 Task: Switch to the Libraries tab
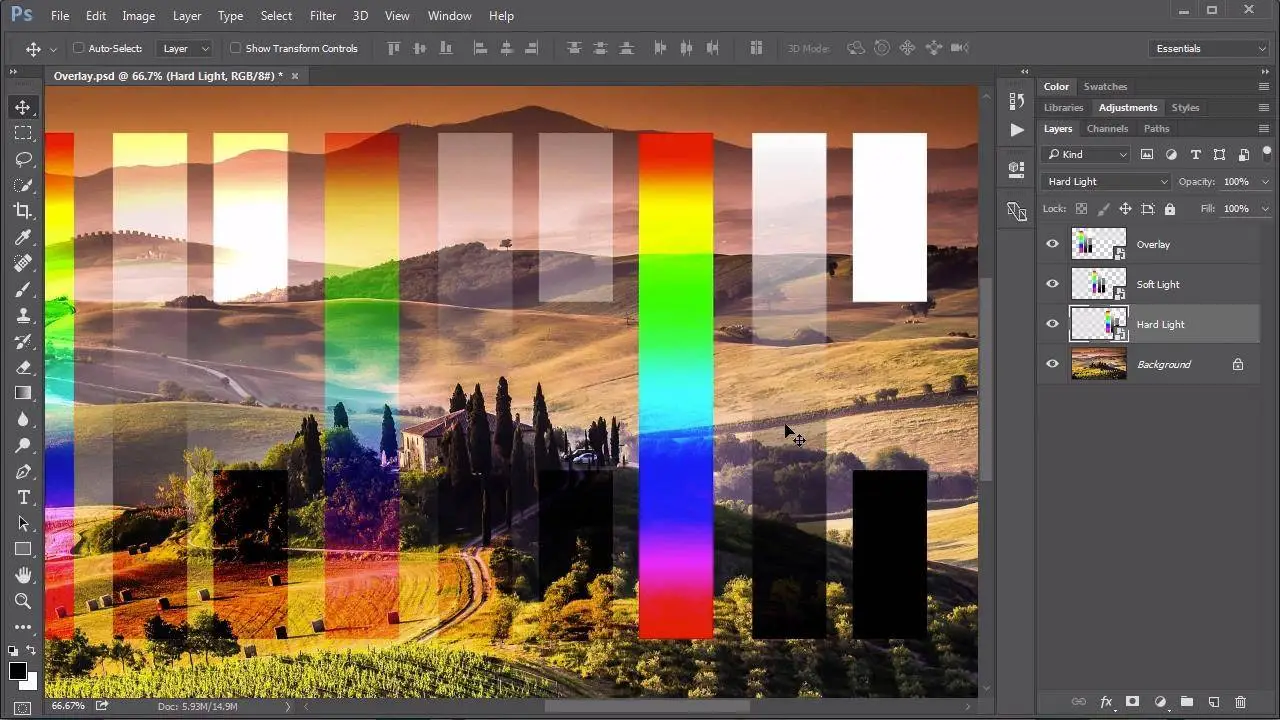tap(1063, 108)
